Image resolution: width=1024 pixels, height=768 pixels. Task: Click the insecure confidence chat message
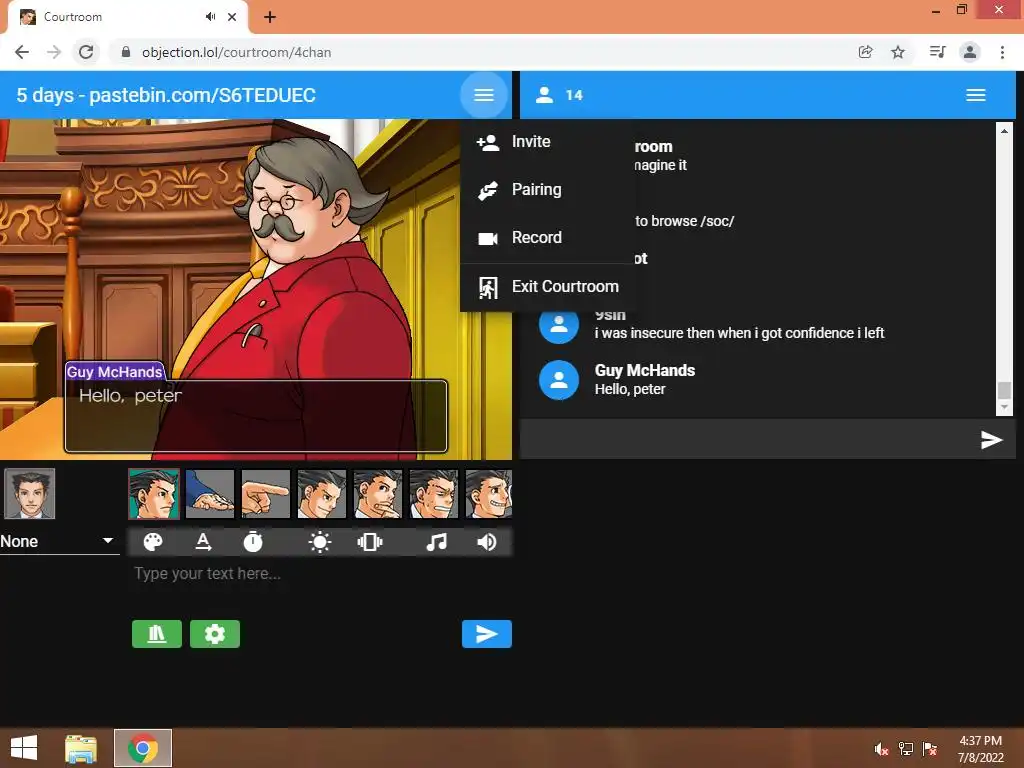(x=739, y=333)
